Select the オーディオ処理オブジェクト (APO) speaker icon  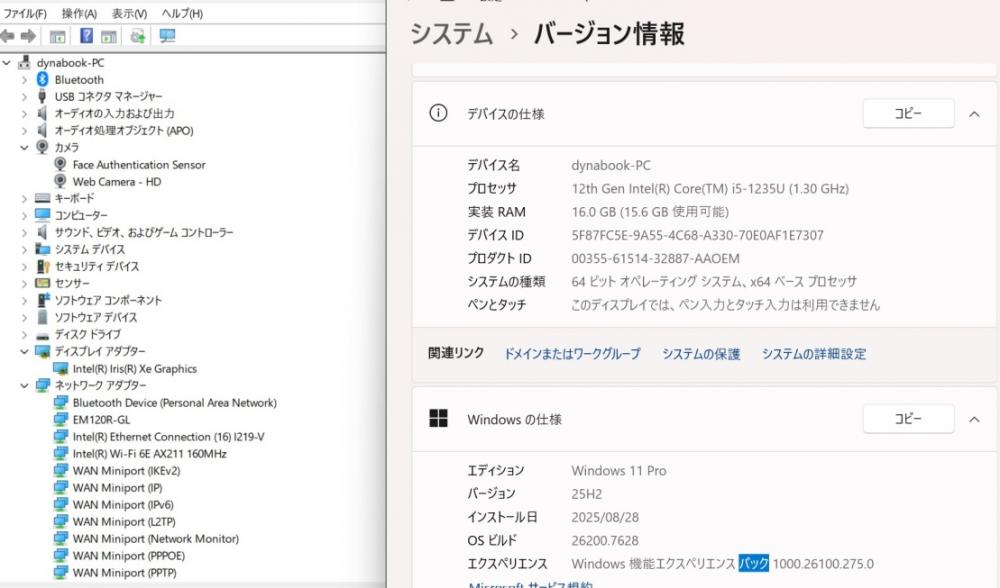coord(42,130)
